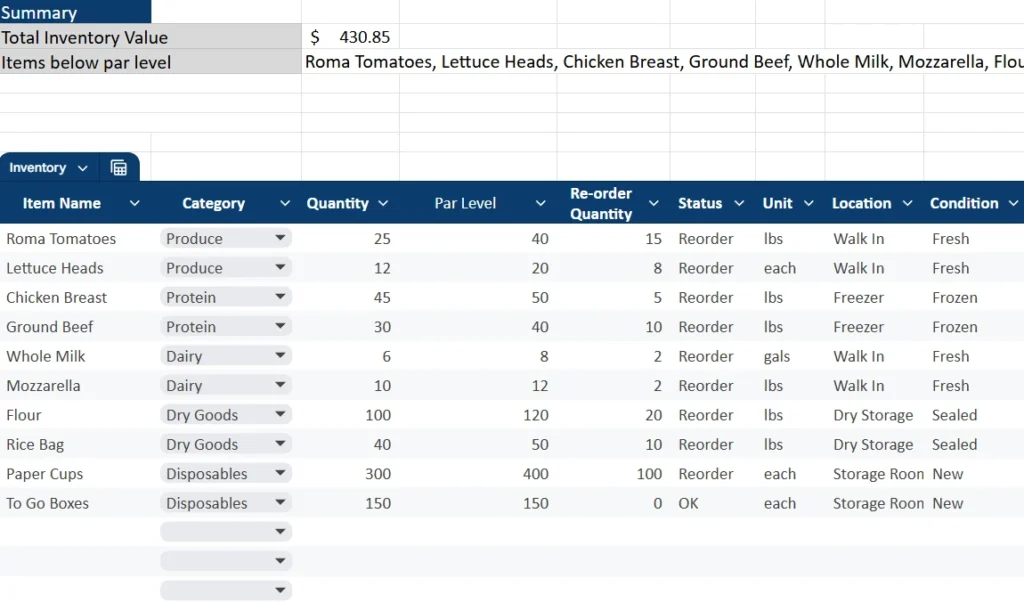Viewport: 1024px width, 603px height.
Task: Select the Total Inventory Value amount cell
Action: (350, 37)
